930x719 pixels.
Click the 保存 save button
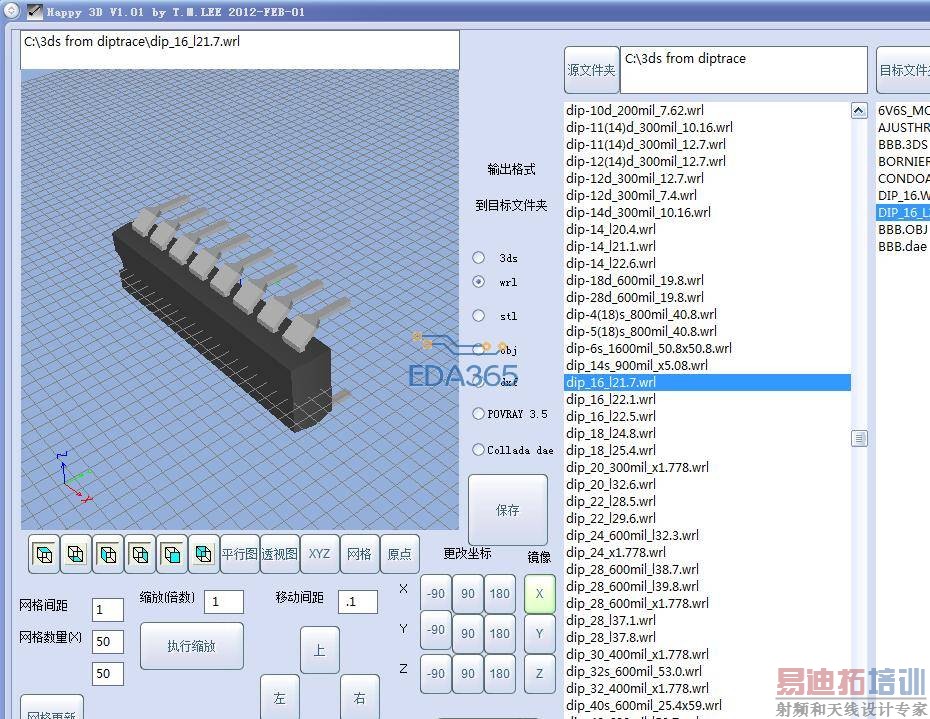pyautogui.click(x=508, y=510)
